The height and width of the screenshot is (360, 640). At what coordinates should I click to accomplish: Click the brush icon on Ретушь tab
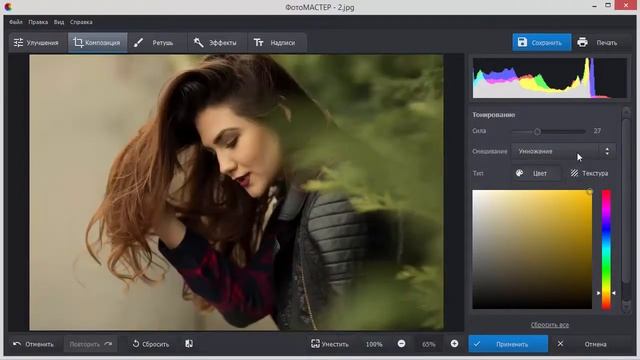tap(138, 42)
